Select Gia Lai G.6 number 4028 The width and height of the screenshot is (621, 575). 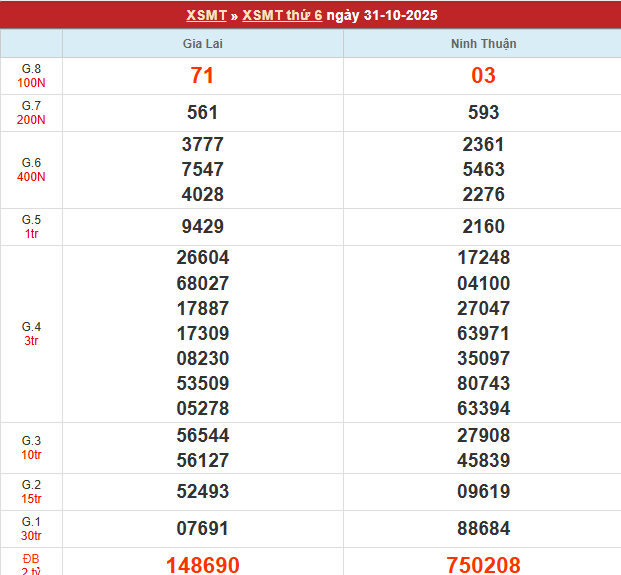[x=202, y=194]
